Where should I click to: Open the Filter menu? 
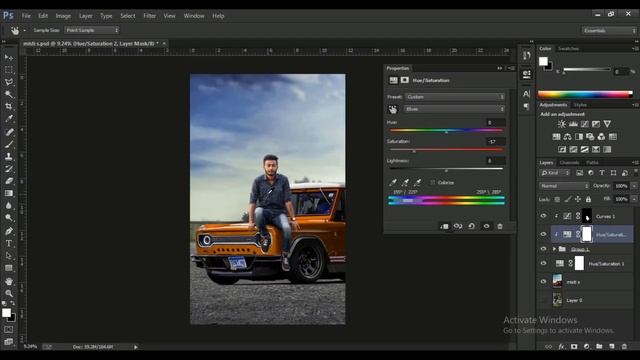click(x=149, y=16)
